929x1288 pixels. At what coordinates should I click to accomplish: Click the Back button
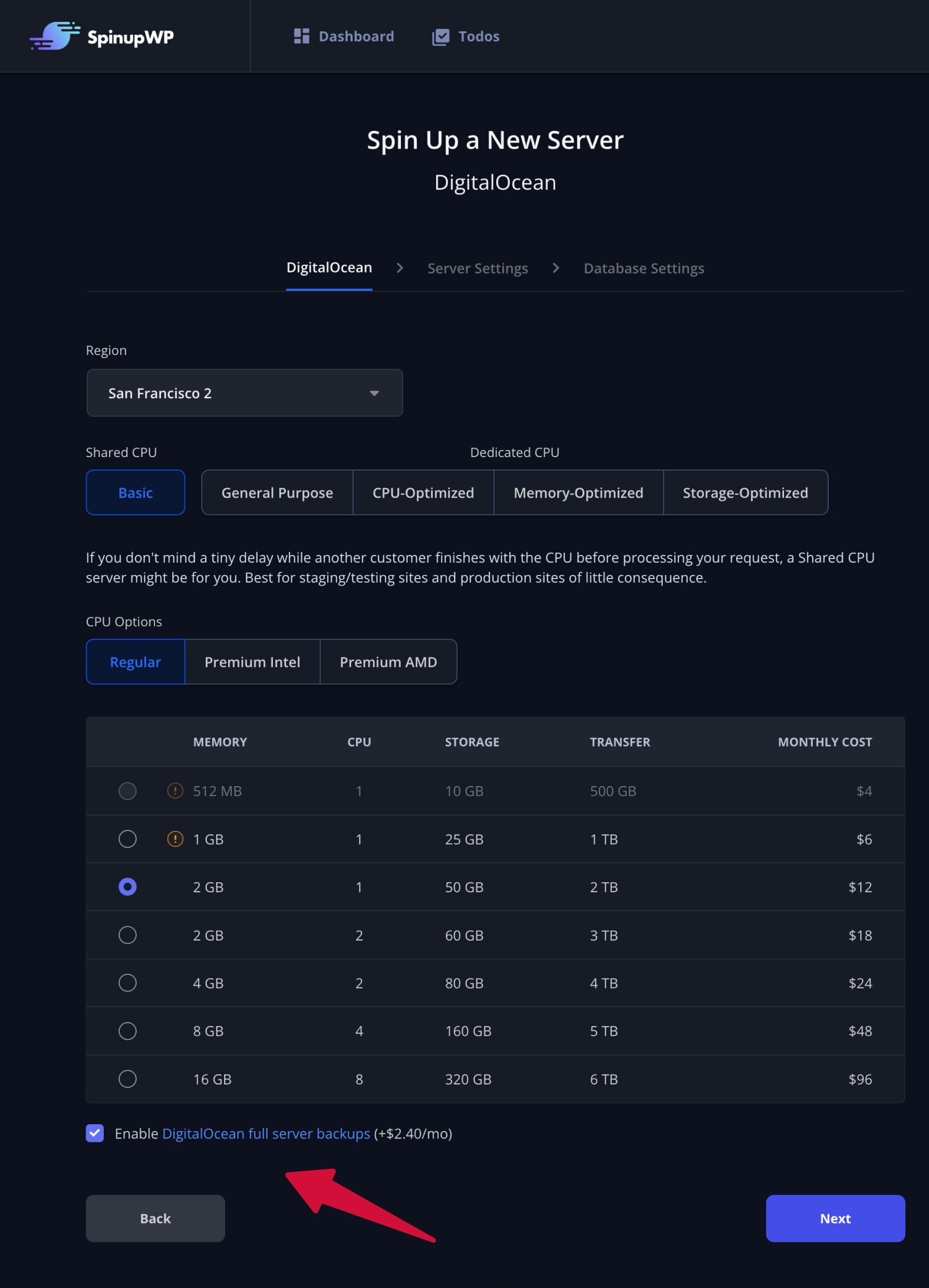coord(155,1218)
